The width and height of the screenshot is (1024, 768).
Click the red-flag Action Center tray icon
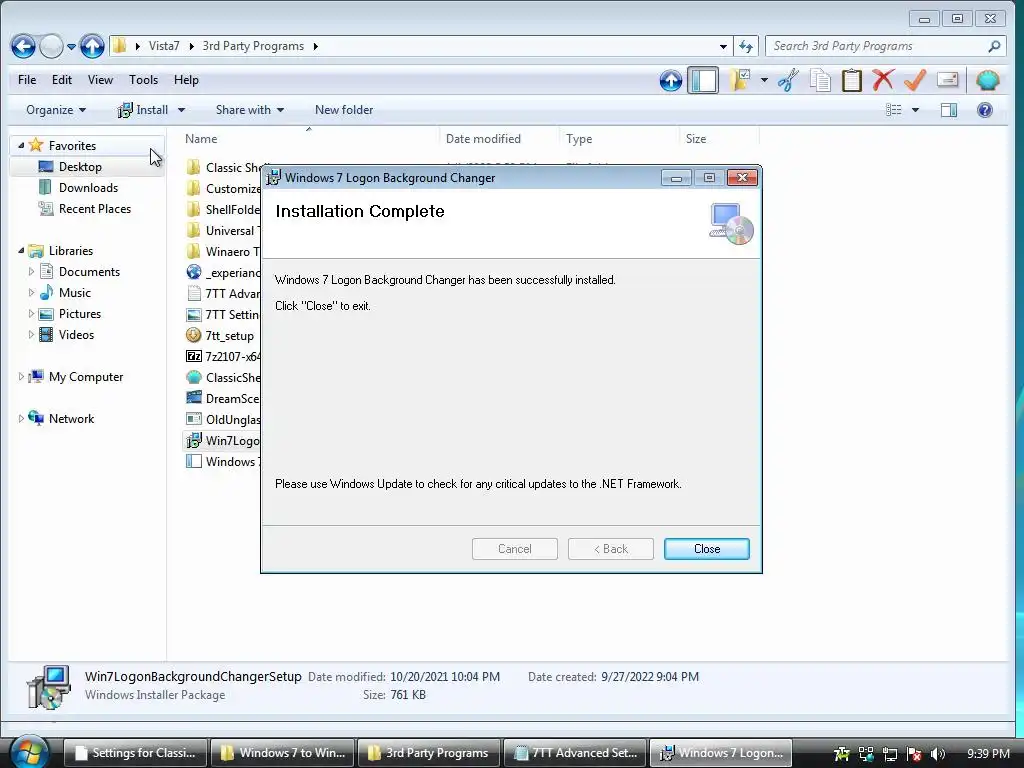tap(914, 754)
